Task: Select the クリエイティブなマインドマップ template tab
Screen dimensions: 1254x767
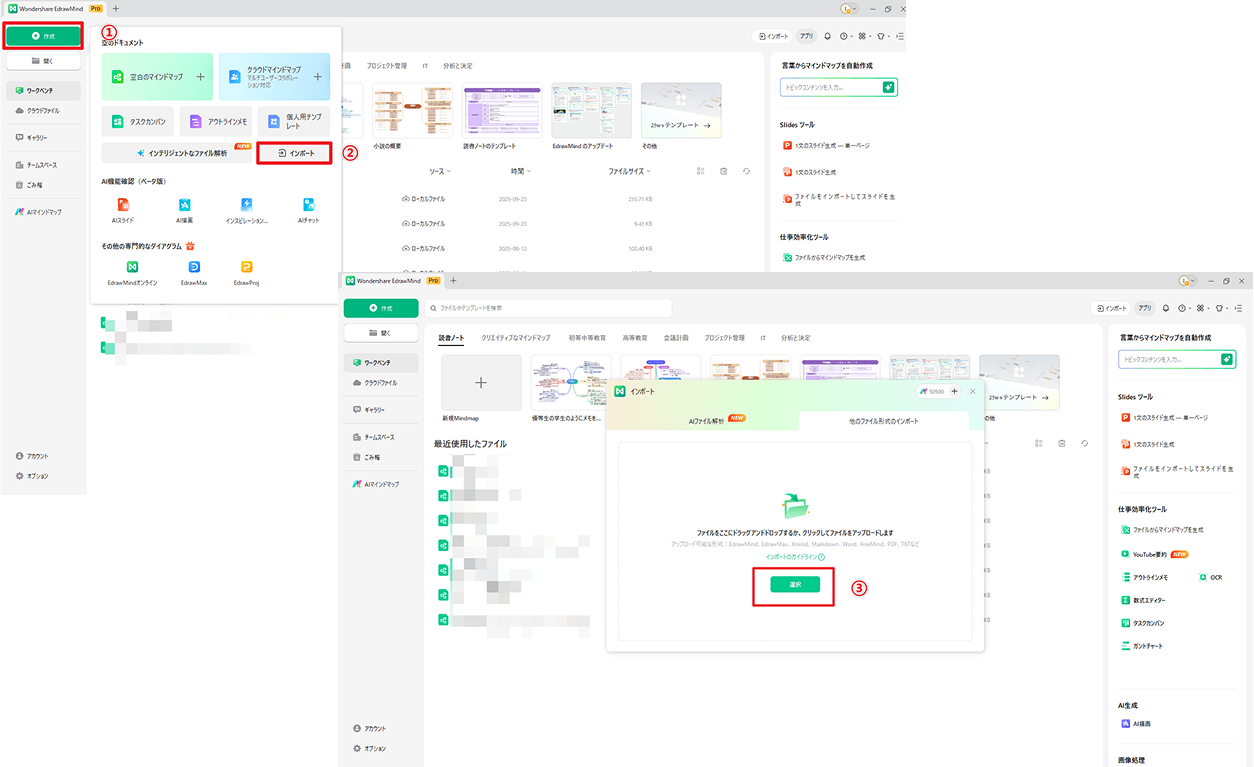Action: 515,338
